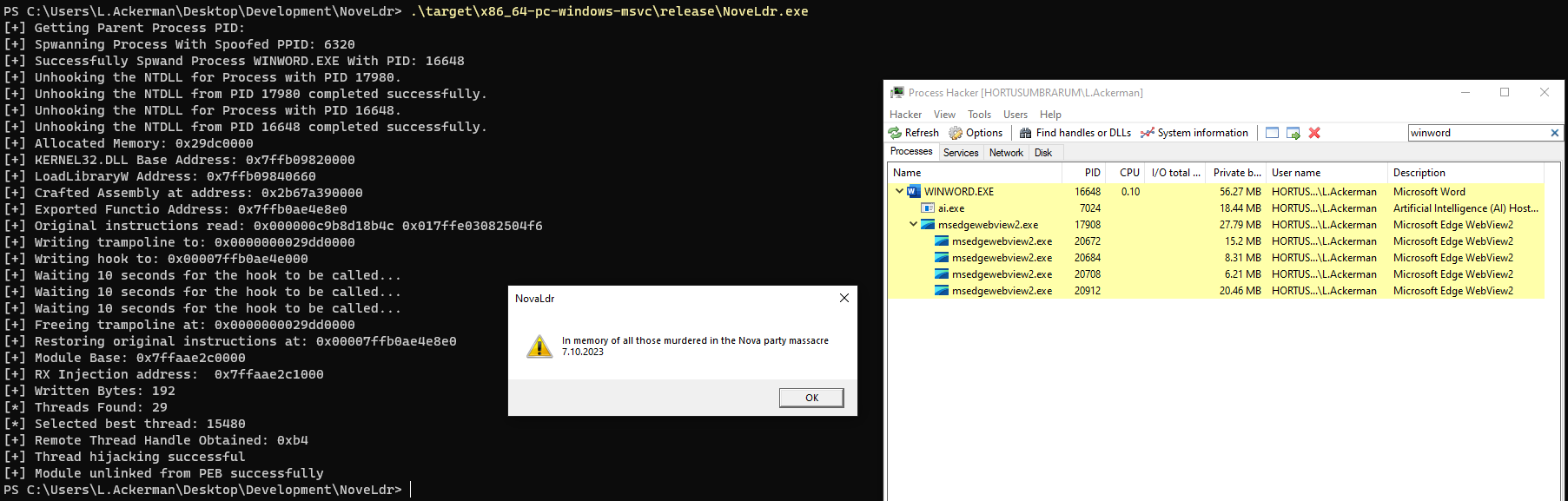This screenshot has width=1568, height=501.
Task: Sort by PID column header
Action: pos(1083,173)
